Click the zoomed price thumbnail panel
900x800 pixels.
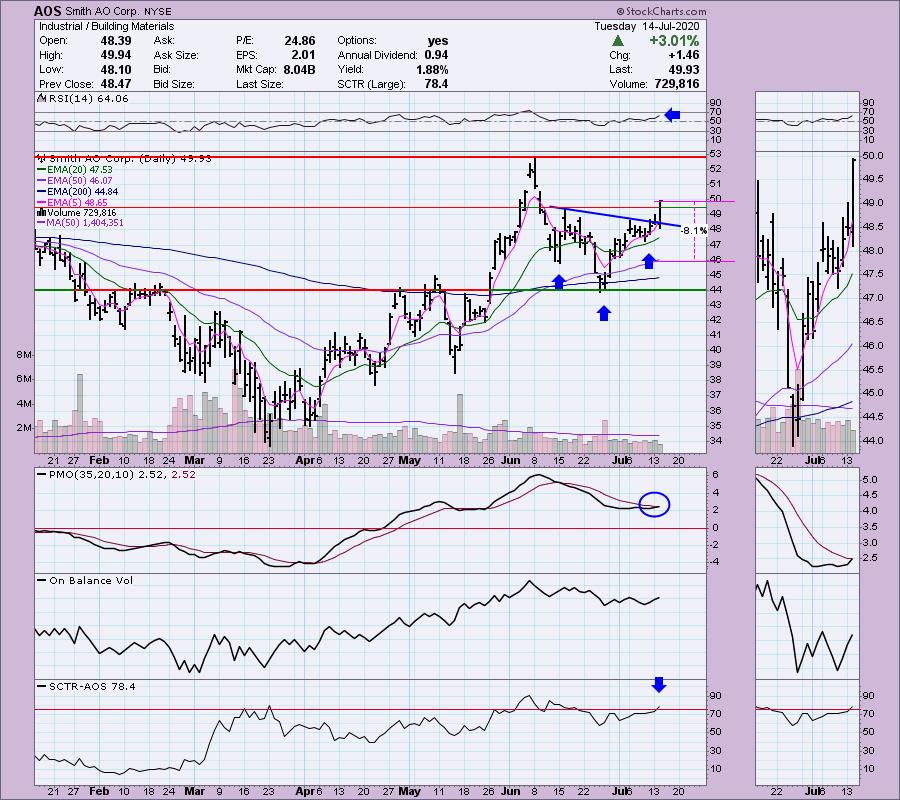808,302
